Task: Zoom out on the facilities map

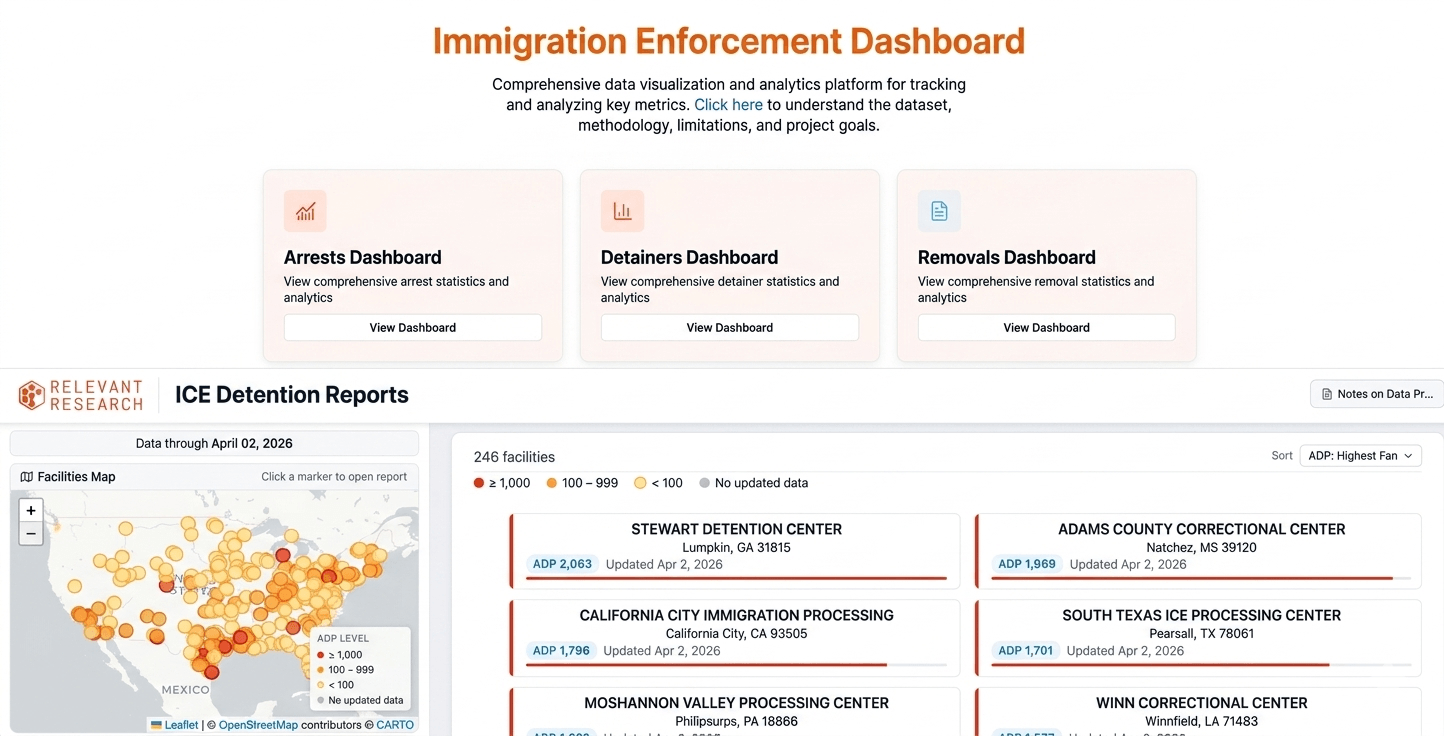Action: (31, 534)
